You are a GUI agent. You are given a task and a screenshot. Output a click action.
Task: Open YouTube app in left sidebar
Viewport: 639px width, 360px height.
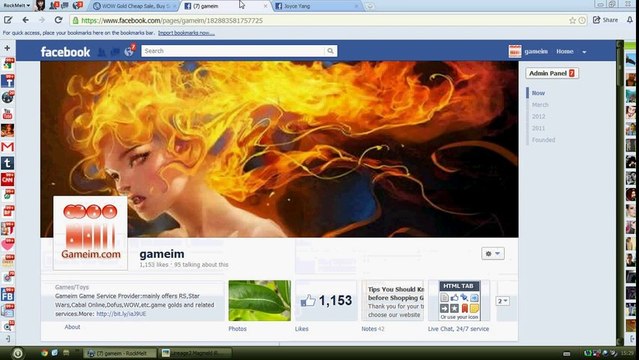click(7, 114)
